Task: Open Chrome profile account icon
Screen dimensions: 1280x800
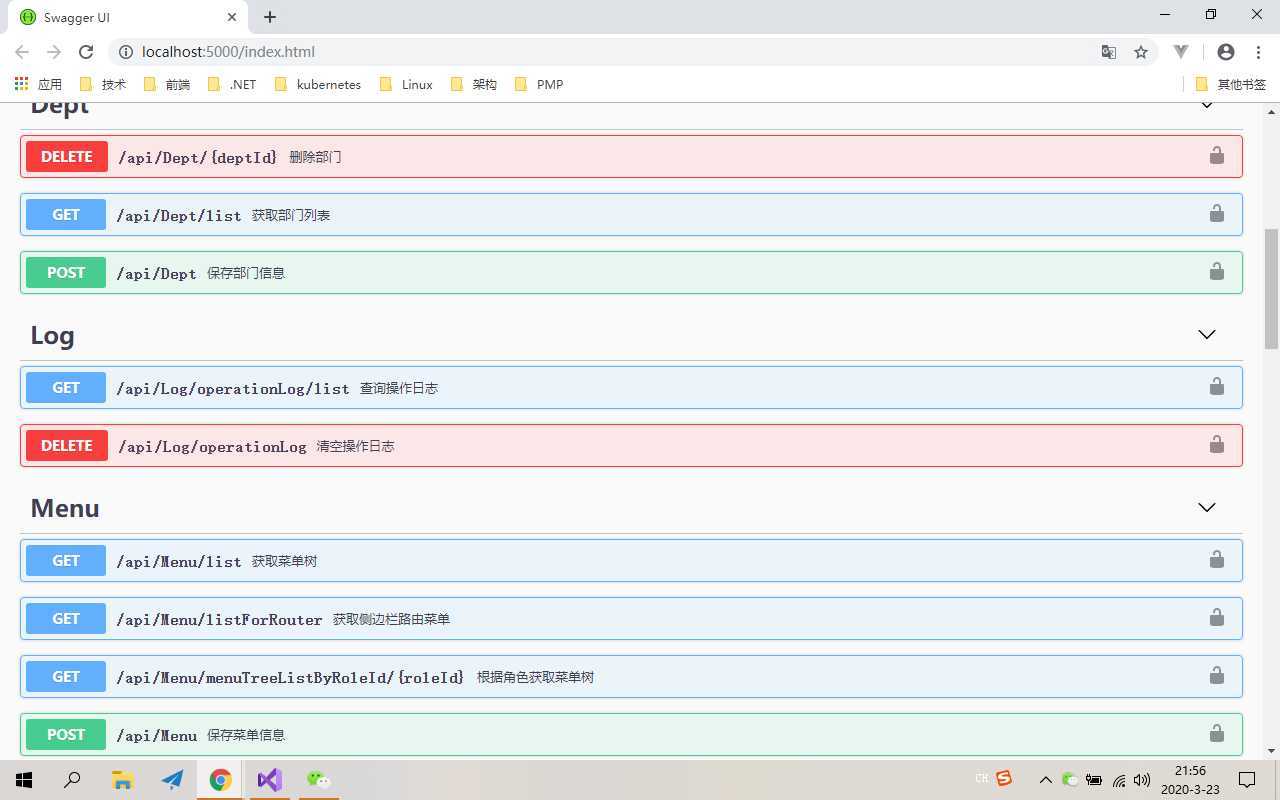Action: point(1226,52)
